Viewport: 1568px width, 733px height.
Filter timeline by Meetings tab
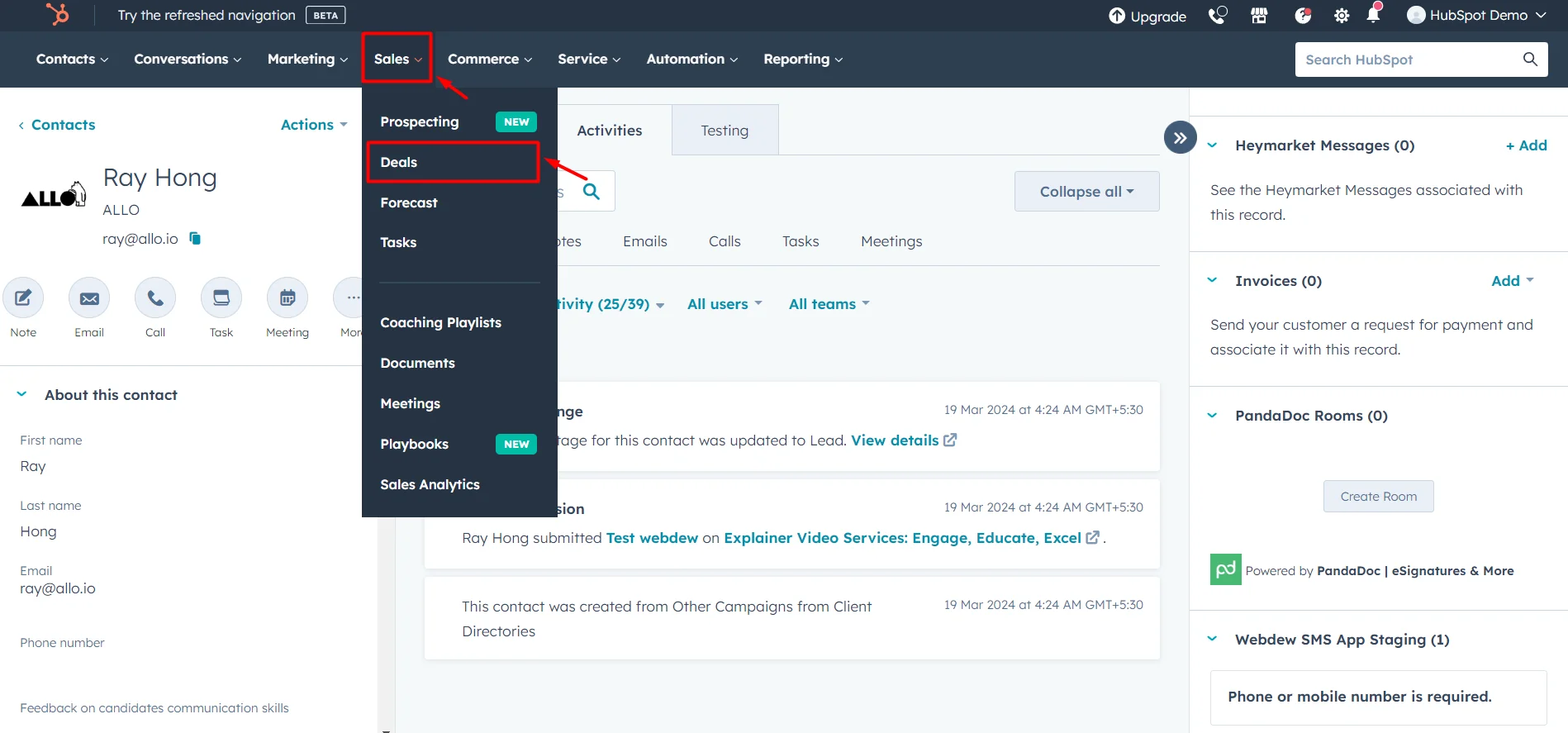tap(891, 241)
